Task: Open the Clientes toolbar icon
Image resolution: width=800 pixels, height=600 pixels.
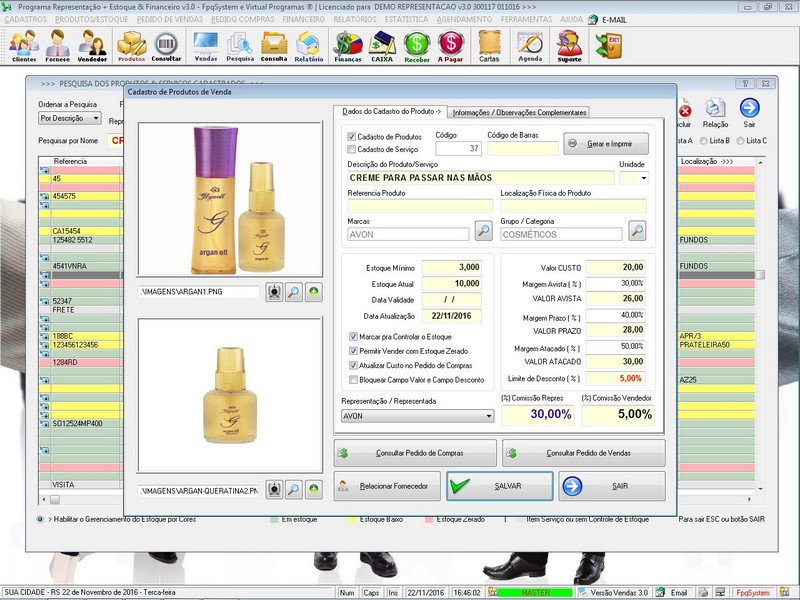Action: [x=23, y=44]
